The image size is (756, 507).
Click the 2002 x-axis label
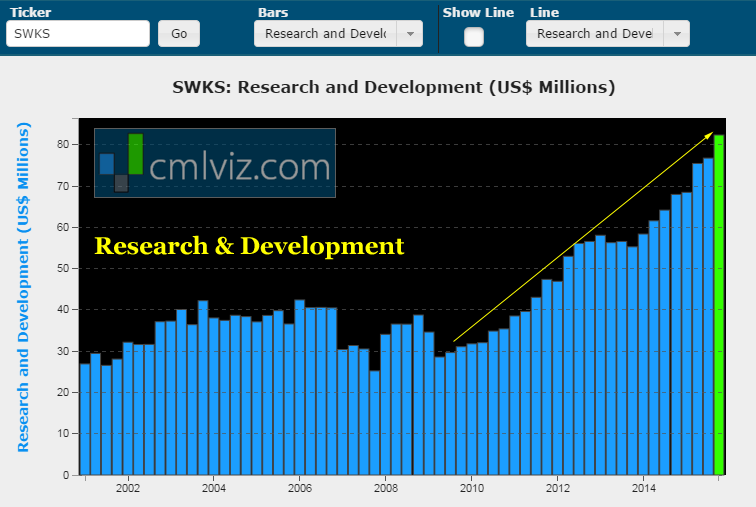128,488
